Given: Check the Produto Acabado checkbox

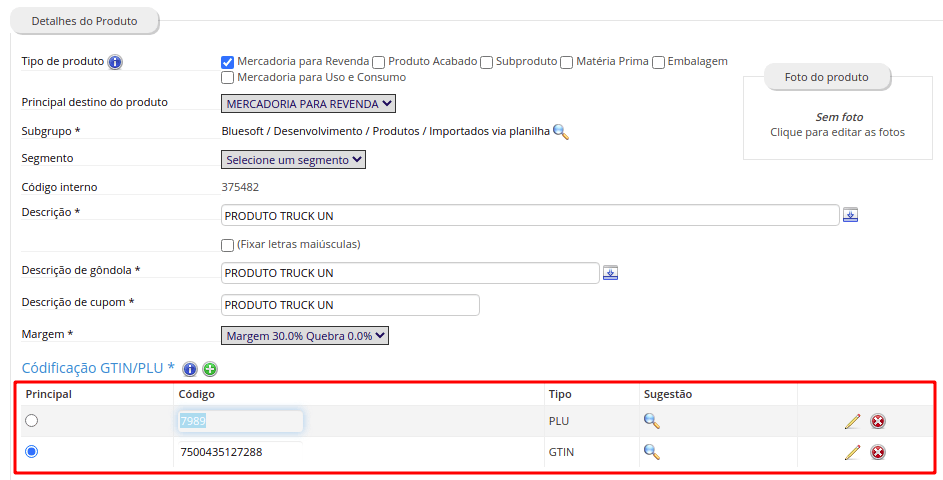Looking at the screenshot, I should point(378,62).
